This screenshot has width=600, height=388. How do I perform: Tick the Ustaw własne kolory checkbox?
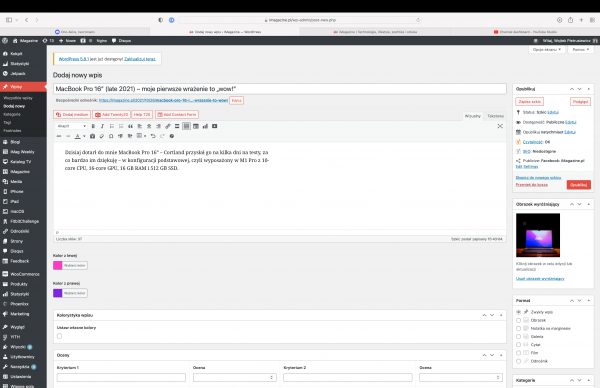click(59, 336)
